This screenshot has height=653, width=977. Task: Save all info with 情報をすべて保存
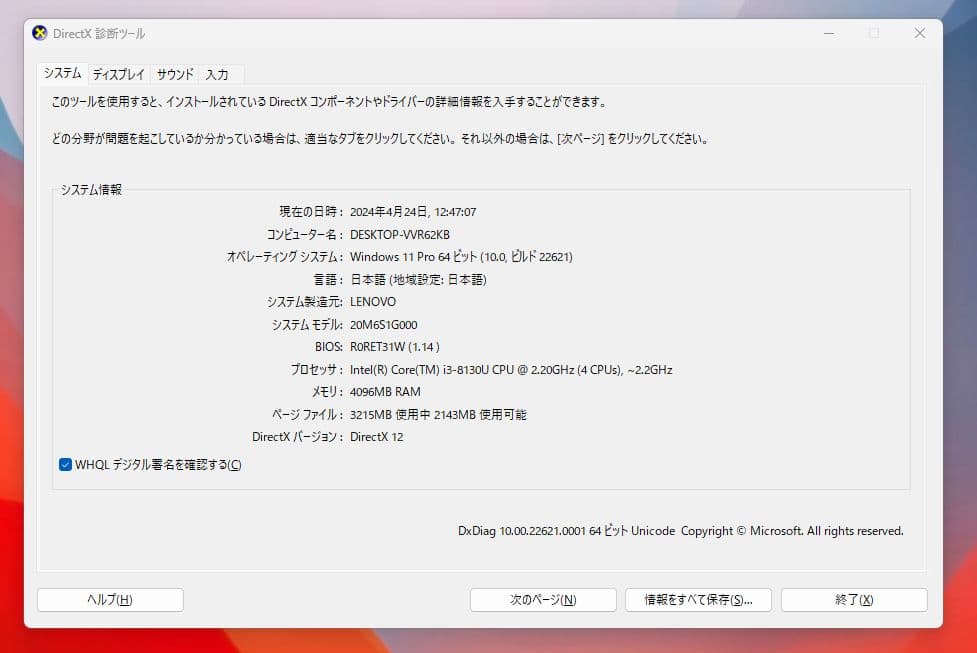pyautogui.click(x=697, y=599)
